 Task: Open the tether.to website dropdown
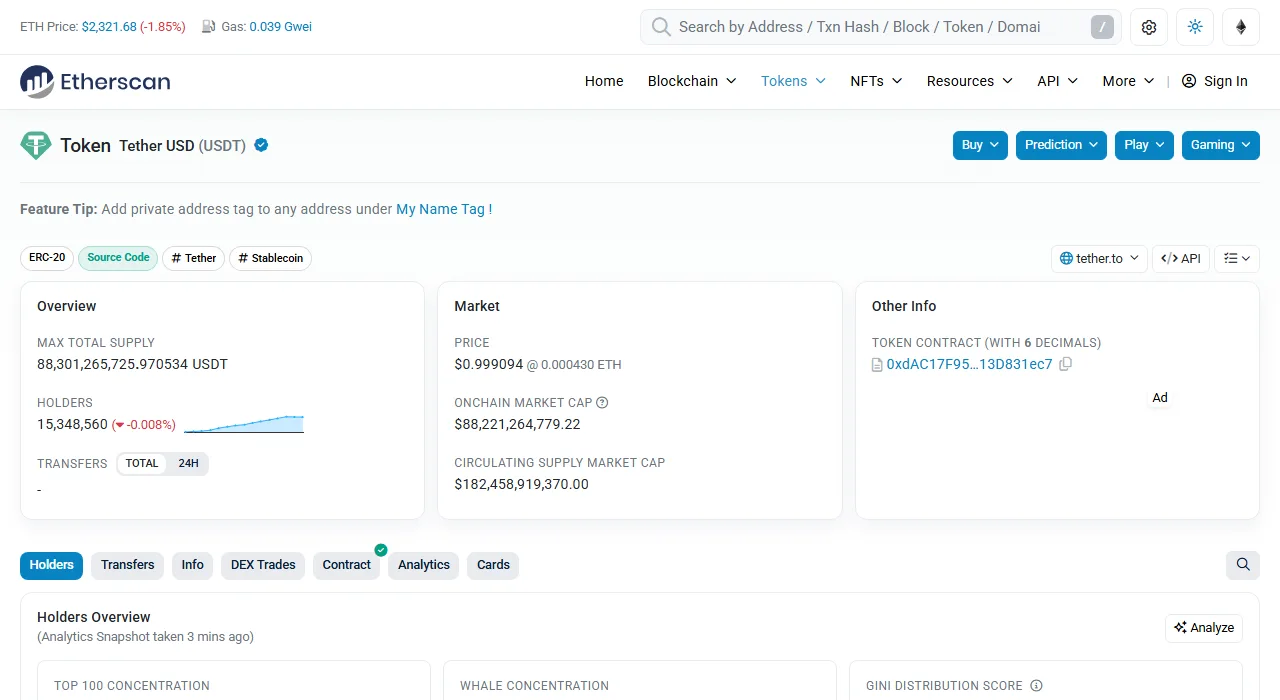pos(1099,258)
